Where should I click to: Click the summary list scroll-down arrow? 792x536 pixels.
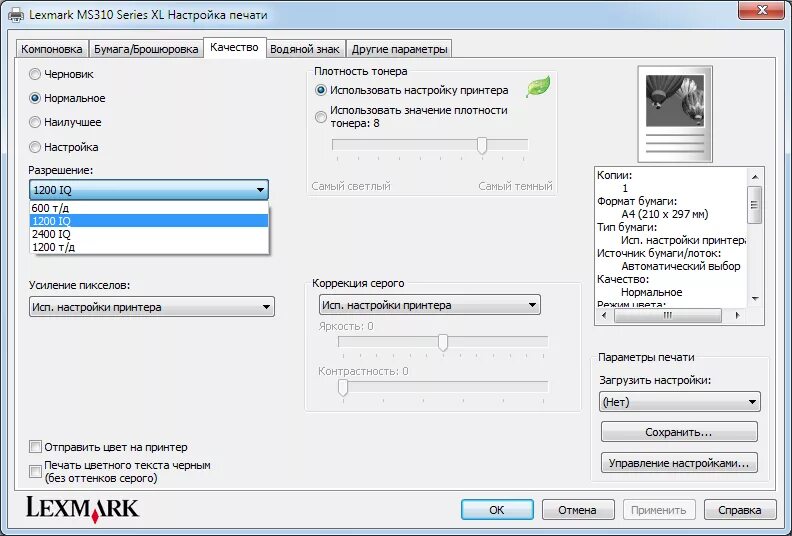click(x=755, y=299)
